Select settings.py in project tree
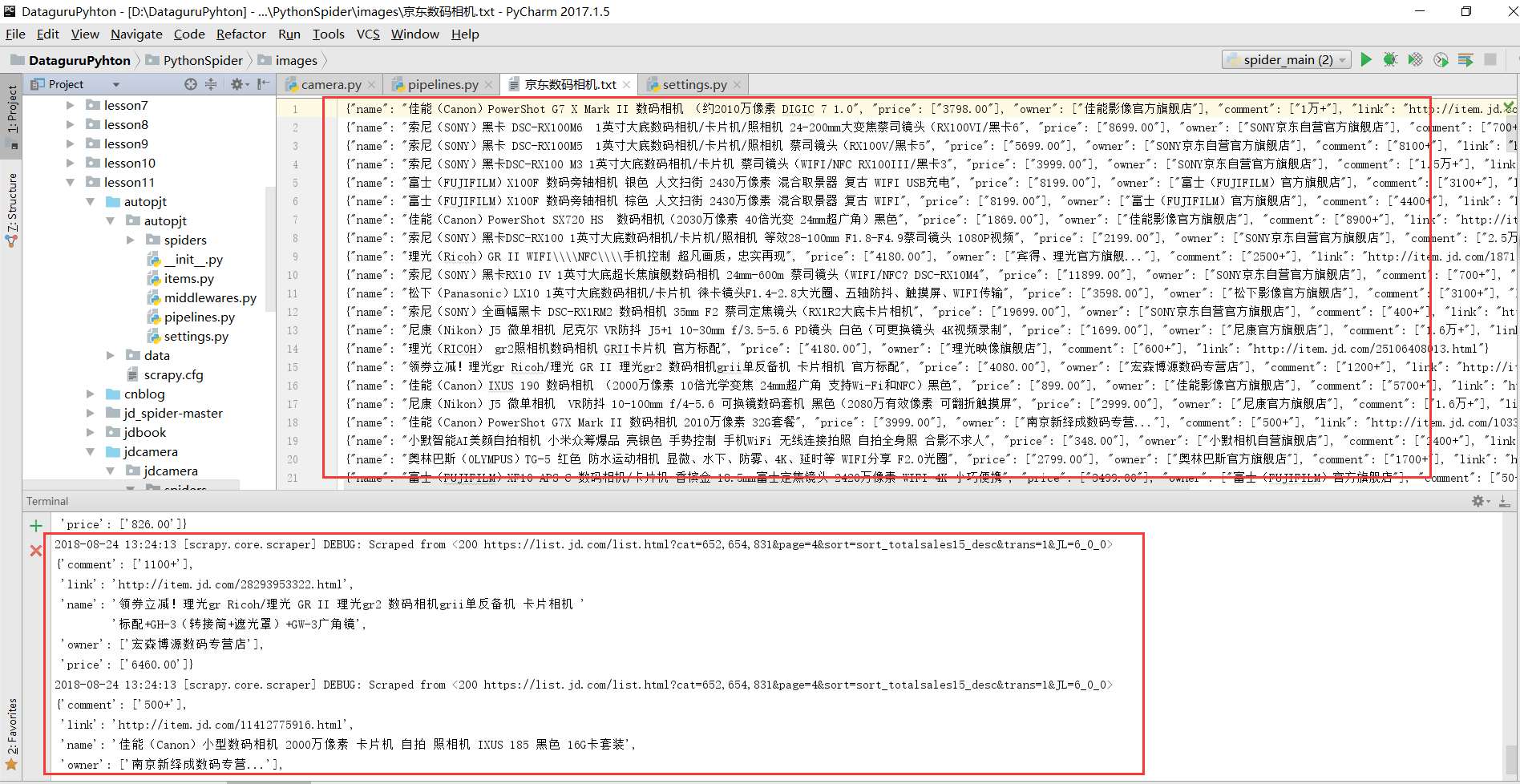Viewport: 1520px width, 784px height. point(196,336)
